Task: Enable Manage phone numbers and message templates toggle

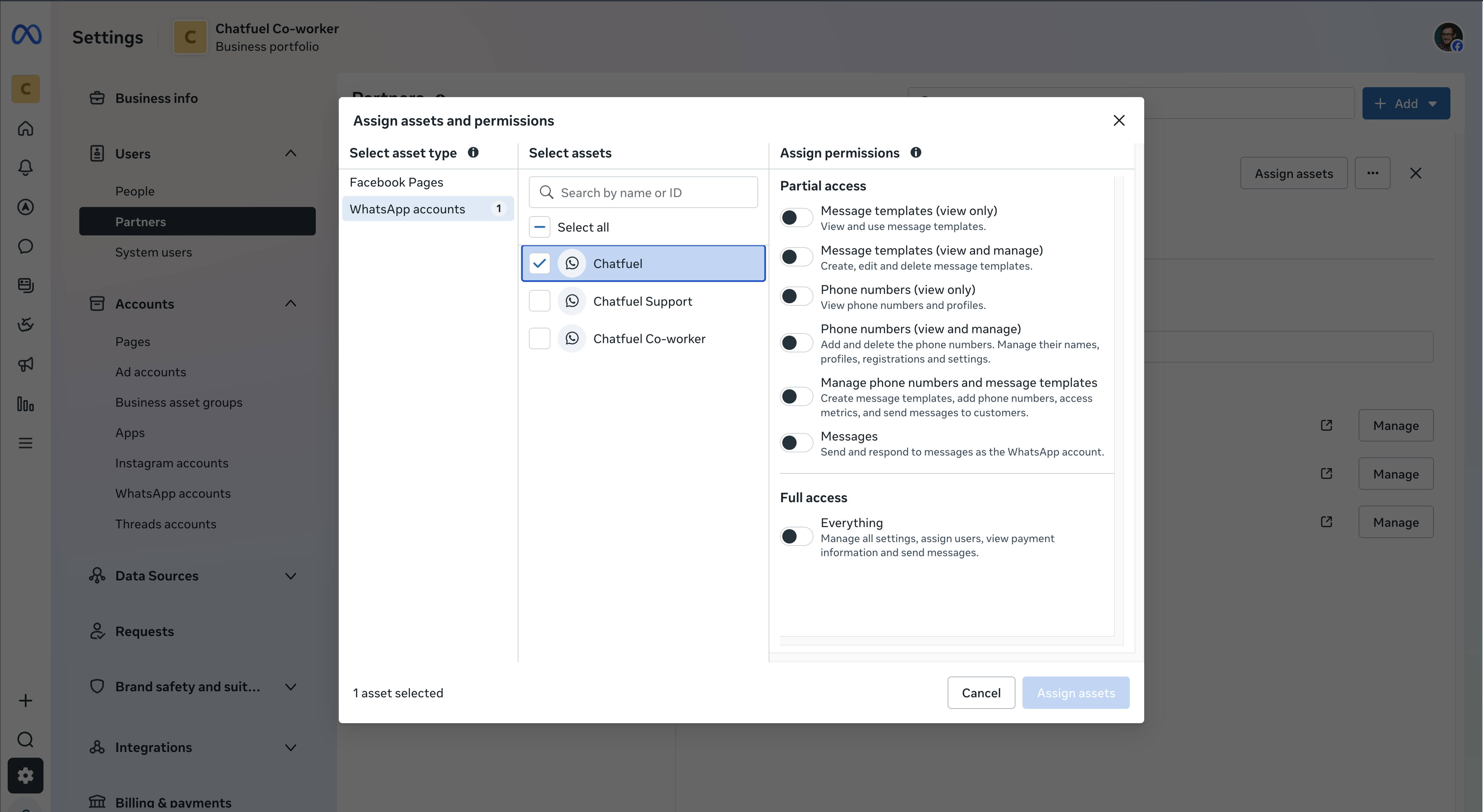Action: (796, 396)
